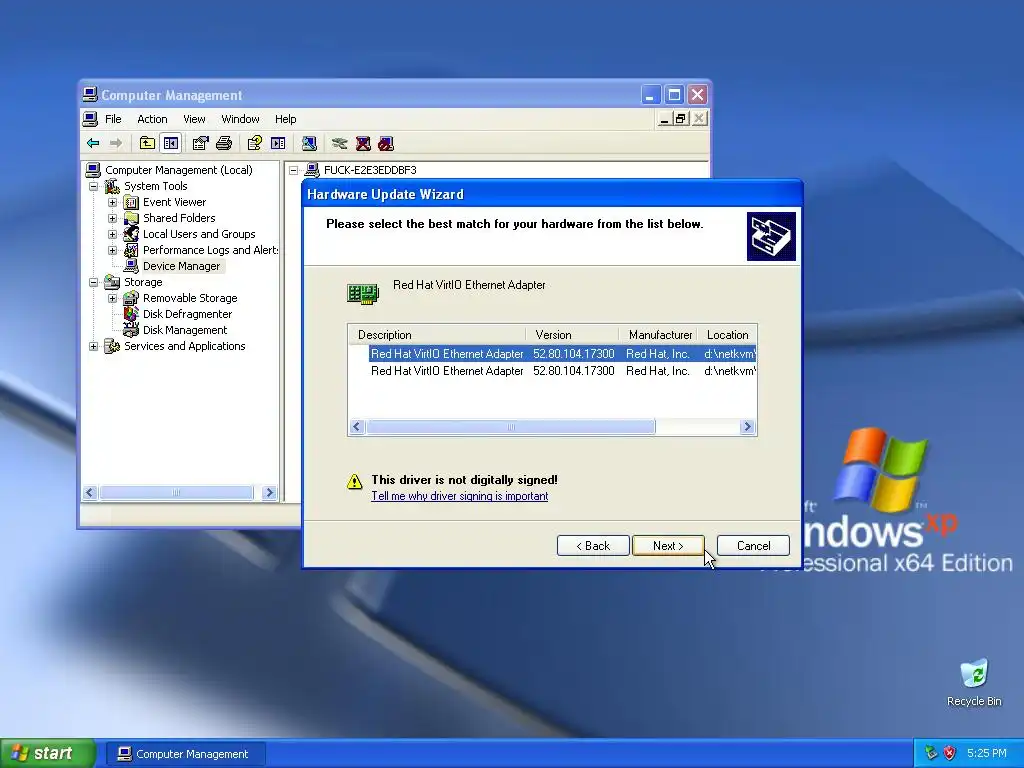Click the driver list scroll left arrow
This screenshot has height=768, width=1024.
(x=357, y=427)
